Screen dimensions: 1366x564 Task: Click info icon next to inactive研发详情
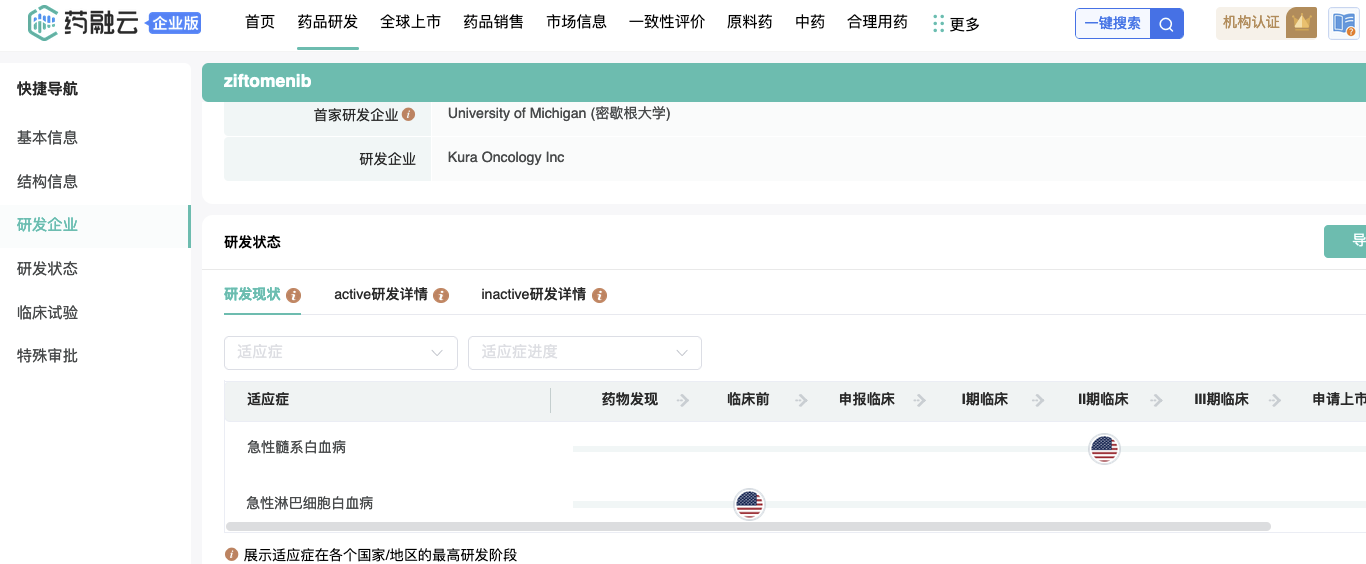(x=599, y=295)
